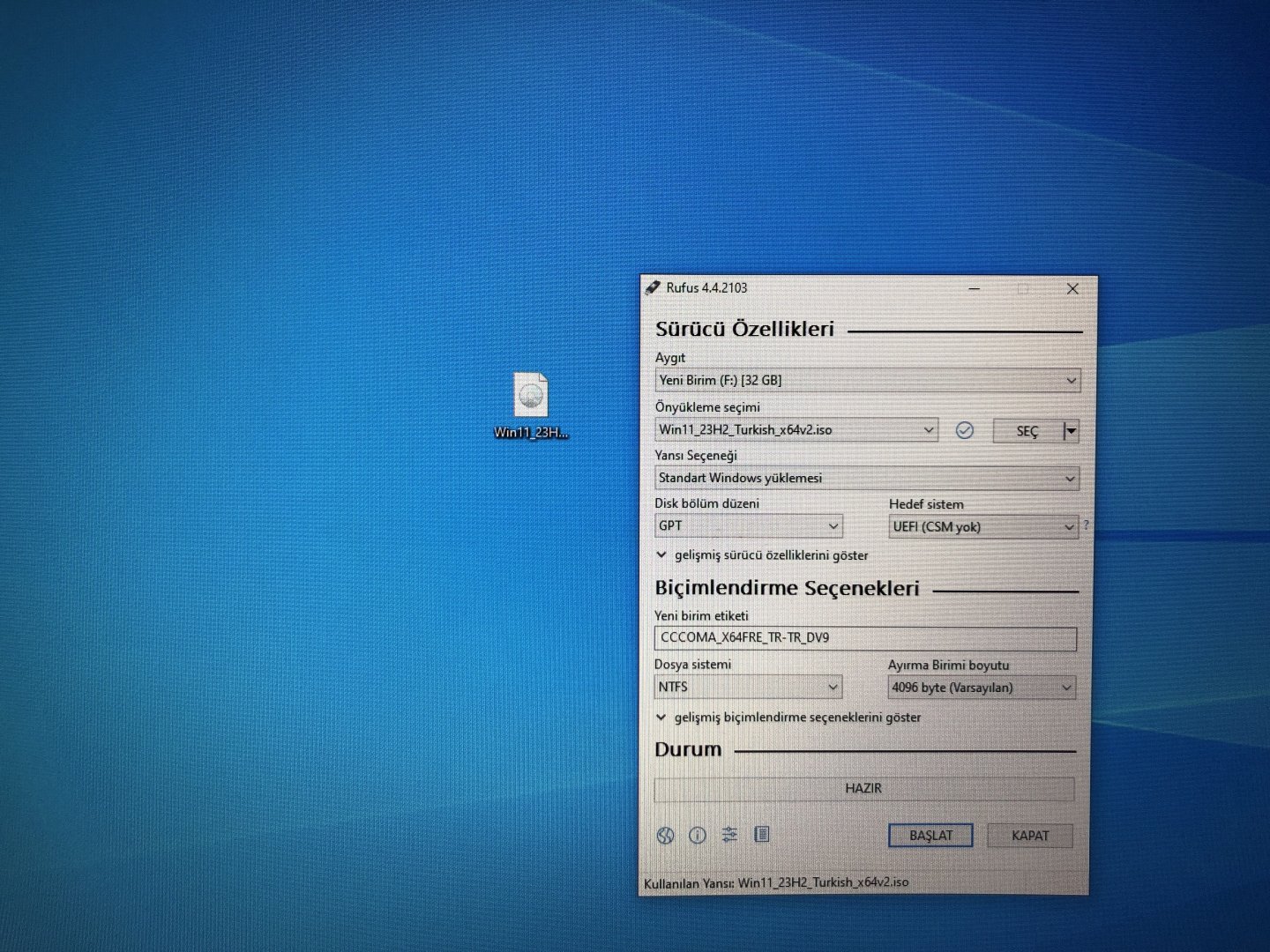Click the Biçimlendirme Seçenekleri heading
The width and height of the screenshot is (1270, 952).
787,589
